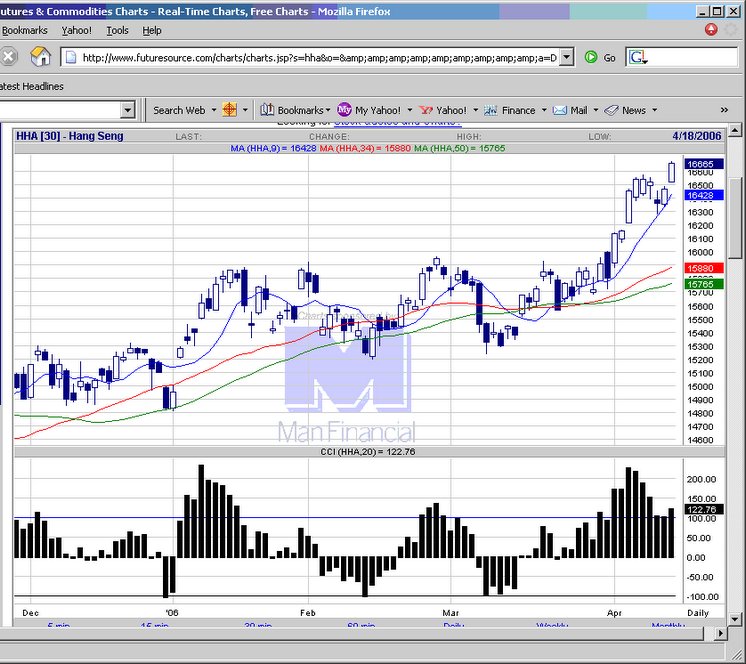
Task: Open Latest Headlines bookmark feed
Action: 31,86
